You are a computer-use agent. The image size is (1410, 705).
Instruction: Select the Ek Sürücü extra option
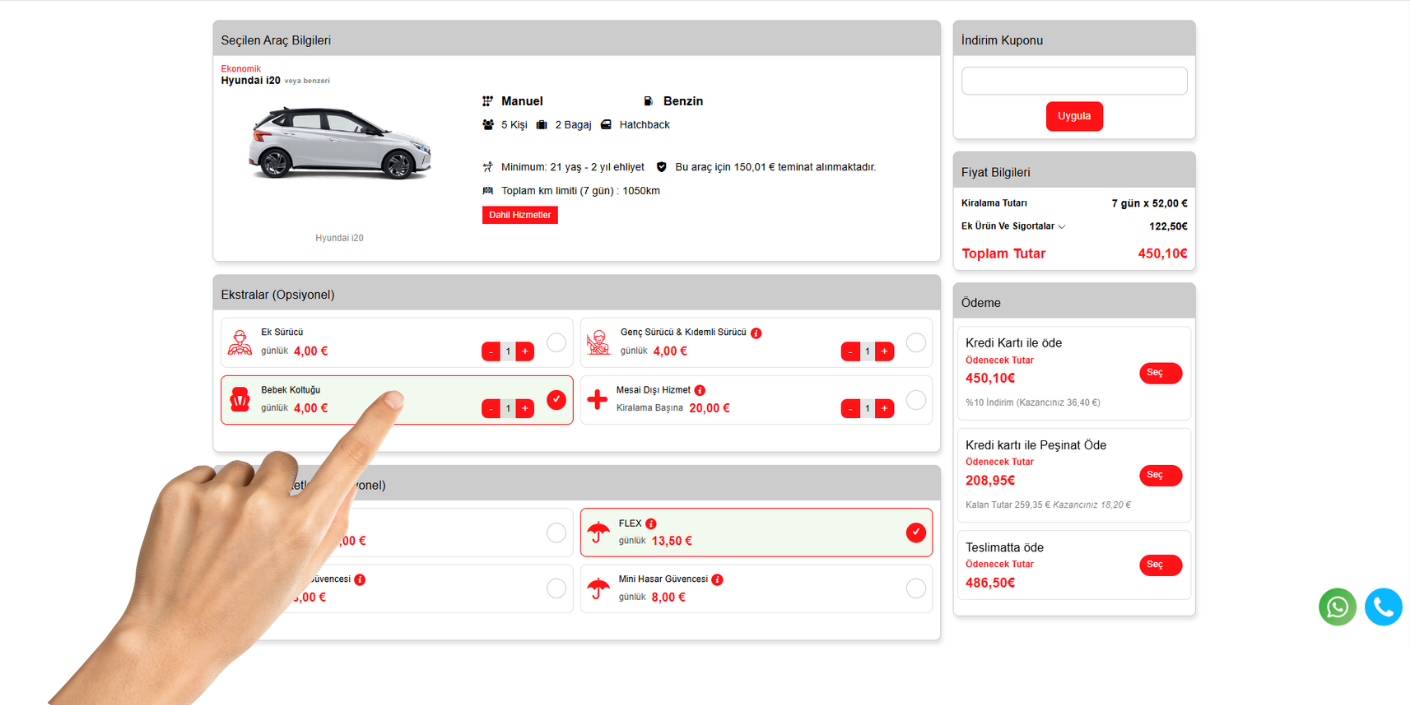point(556,343)
